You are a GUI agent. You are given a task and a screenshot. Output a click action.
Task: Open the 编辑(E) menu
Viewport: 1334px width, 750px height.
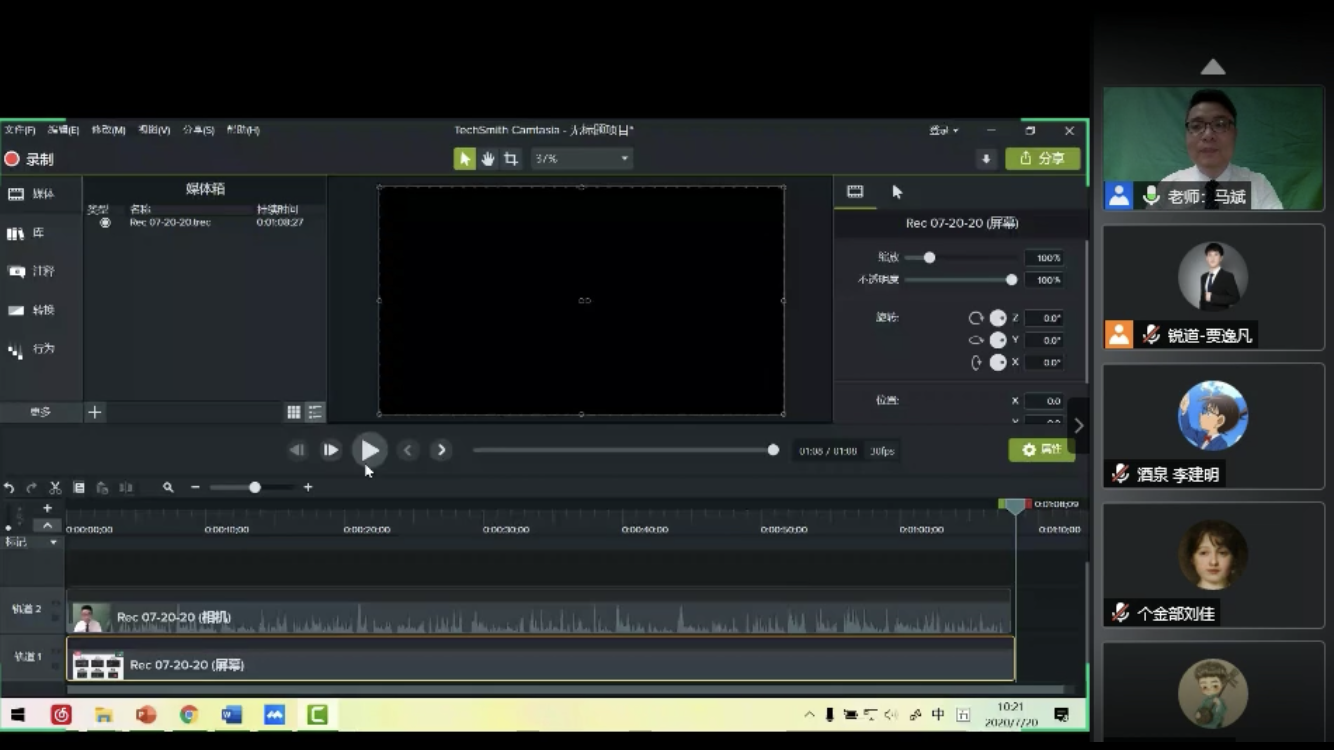[x=63, y=130]
